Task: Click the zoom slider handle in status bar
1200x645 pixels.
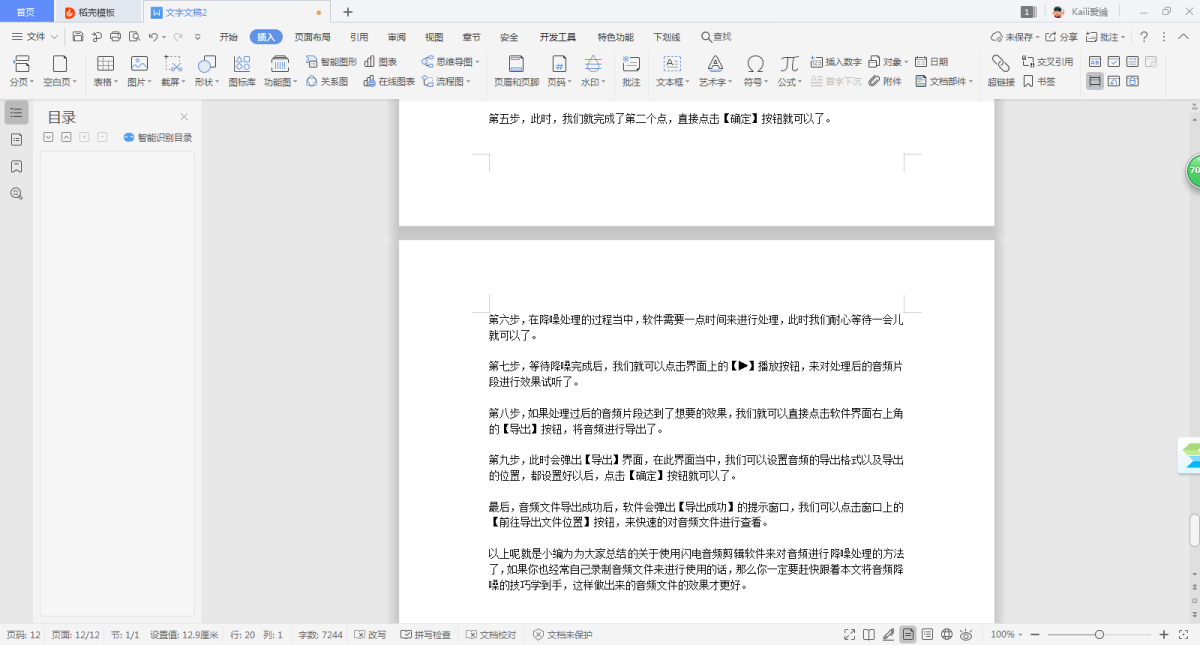Action: [x=1099, y=635]
